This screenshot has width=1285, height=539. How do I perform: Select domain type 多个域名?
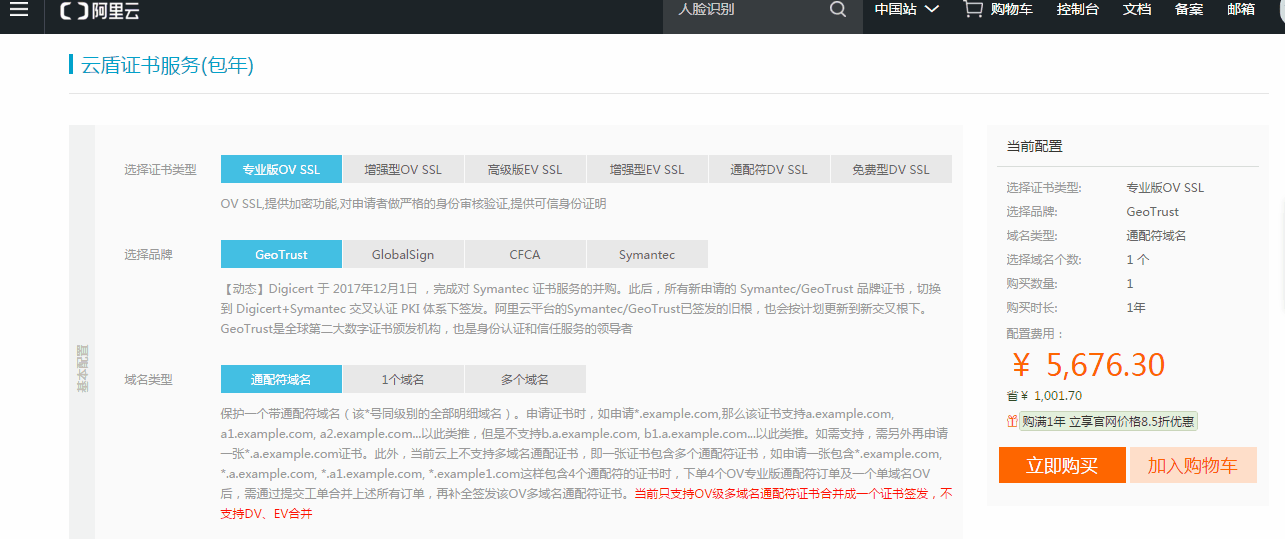[525, 379]
